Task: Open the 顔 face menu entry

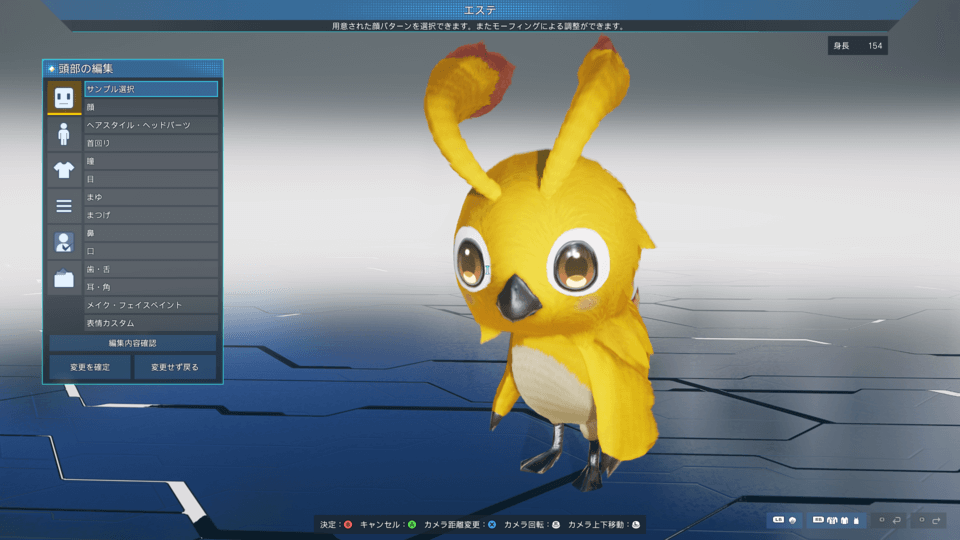Action: pyautogui.click(x=151, y=107)
